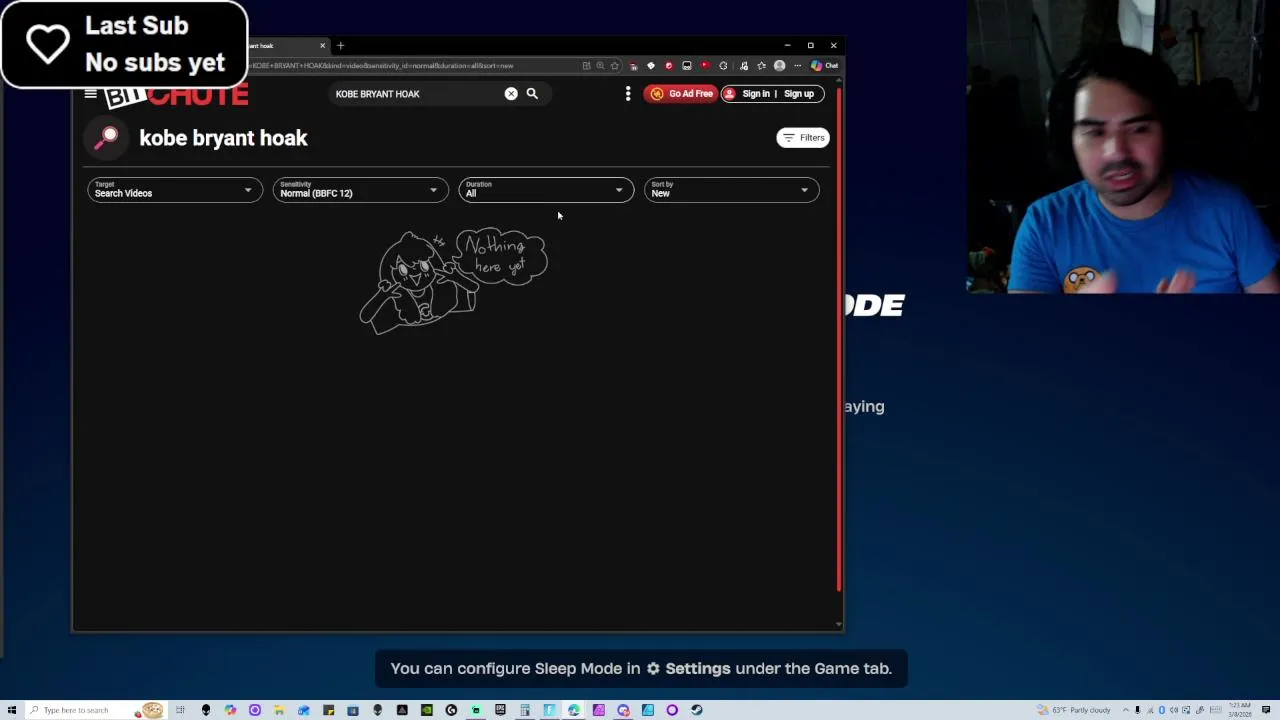Click the Go Ad Free button

tap(681, 94)
